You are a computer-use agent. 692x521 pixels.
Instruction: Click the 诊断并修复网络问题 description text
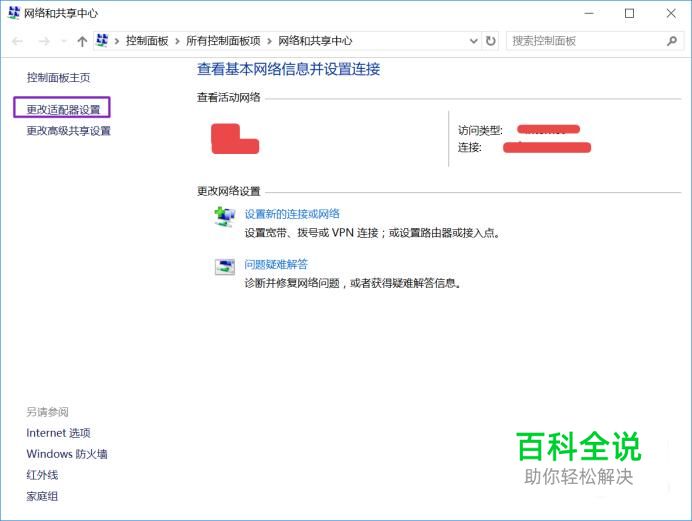[354, 283]
